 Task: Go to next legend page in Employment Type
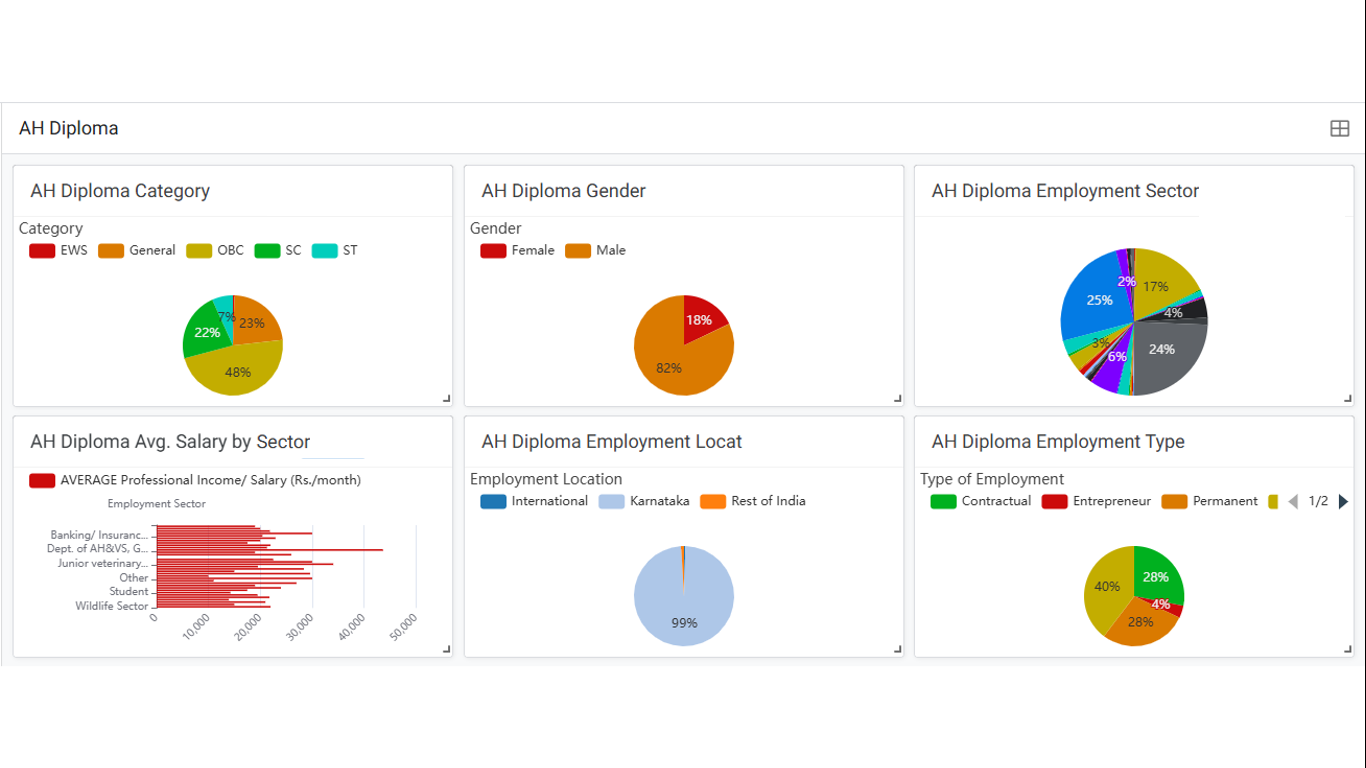coord(1343,501)
